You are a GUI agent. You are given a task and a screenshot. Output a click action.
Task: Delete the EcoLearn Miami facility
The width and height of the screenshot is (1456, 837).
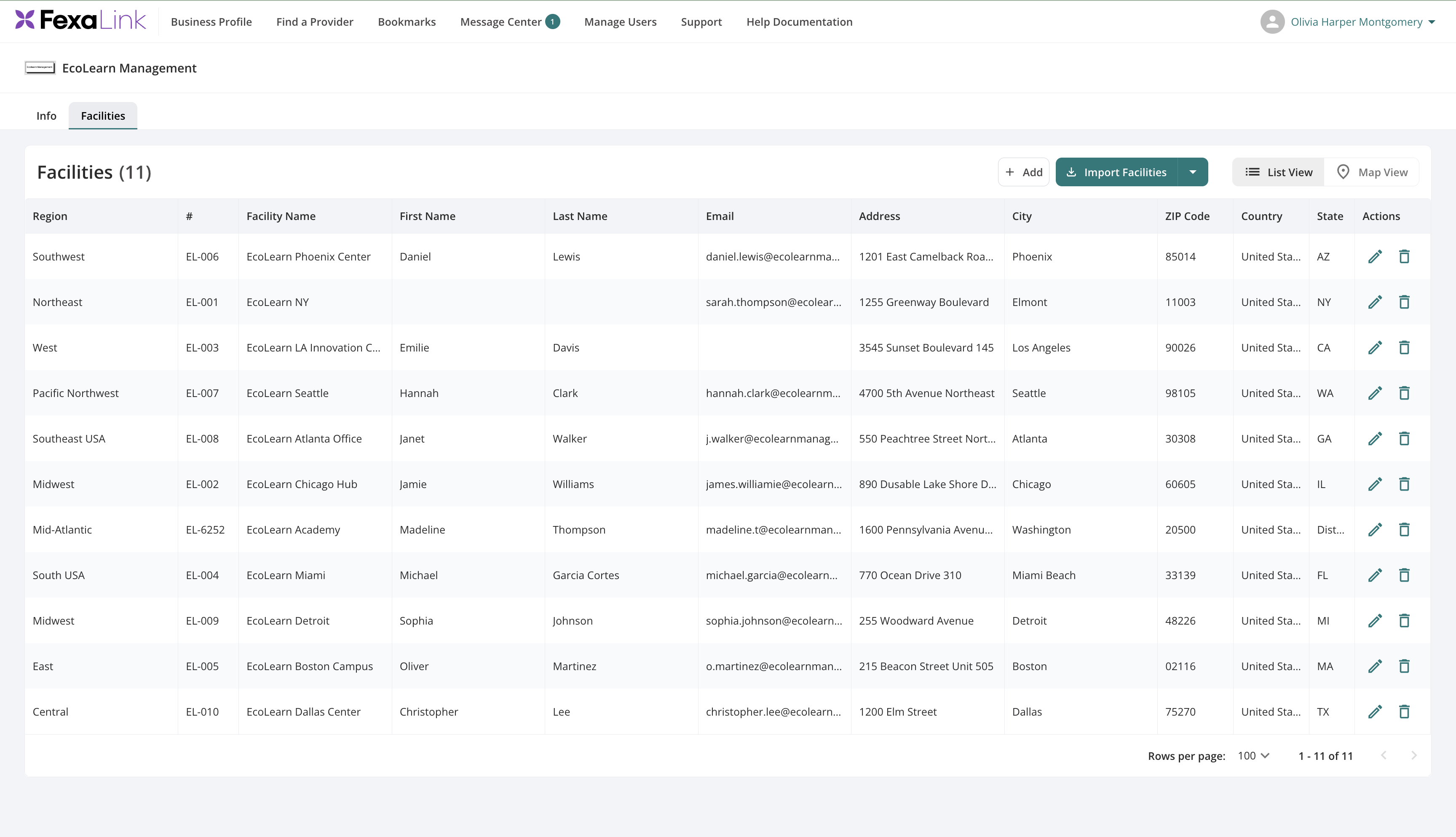pos(1404,575)
